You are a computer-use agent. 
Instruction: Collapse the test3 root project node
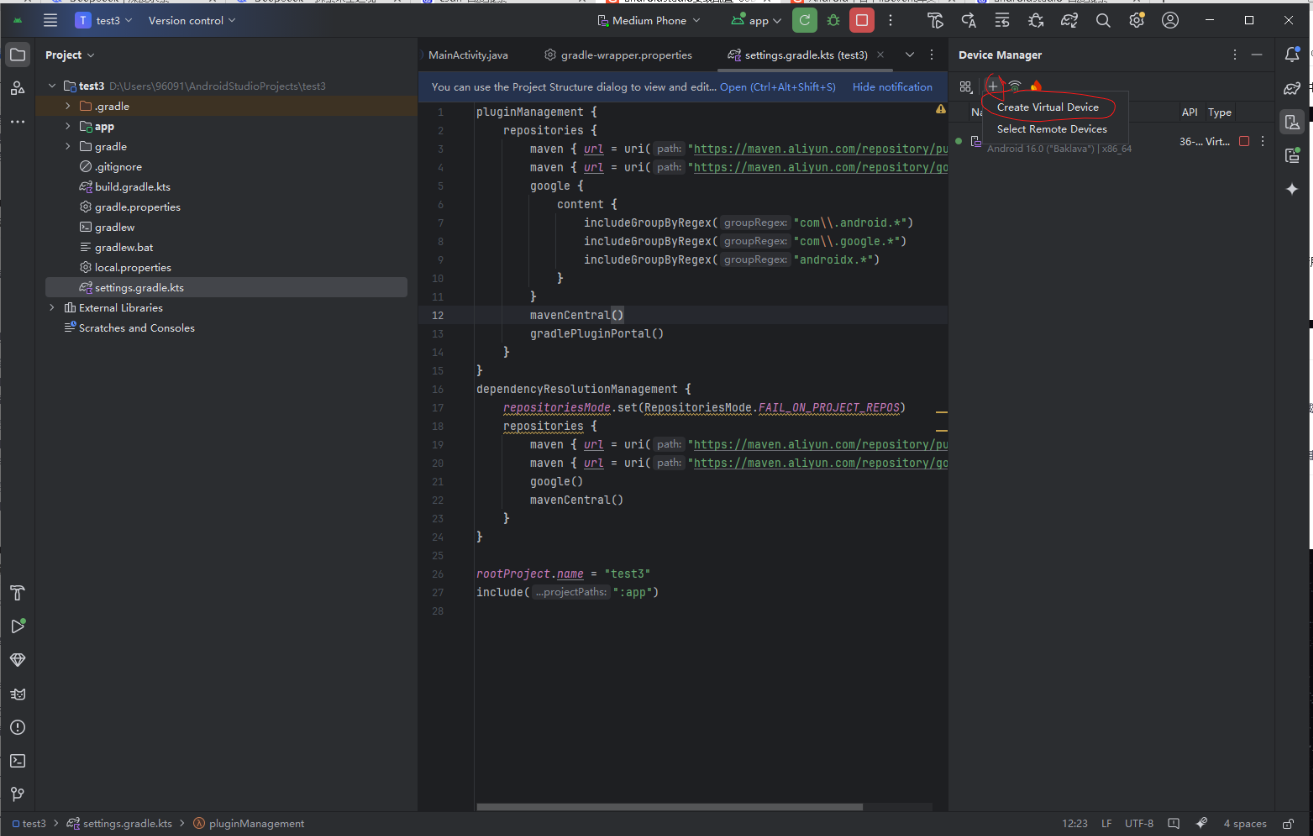click(x=52, y=86)
